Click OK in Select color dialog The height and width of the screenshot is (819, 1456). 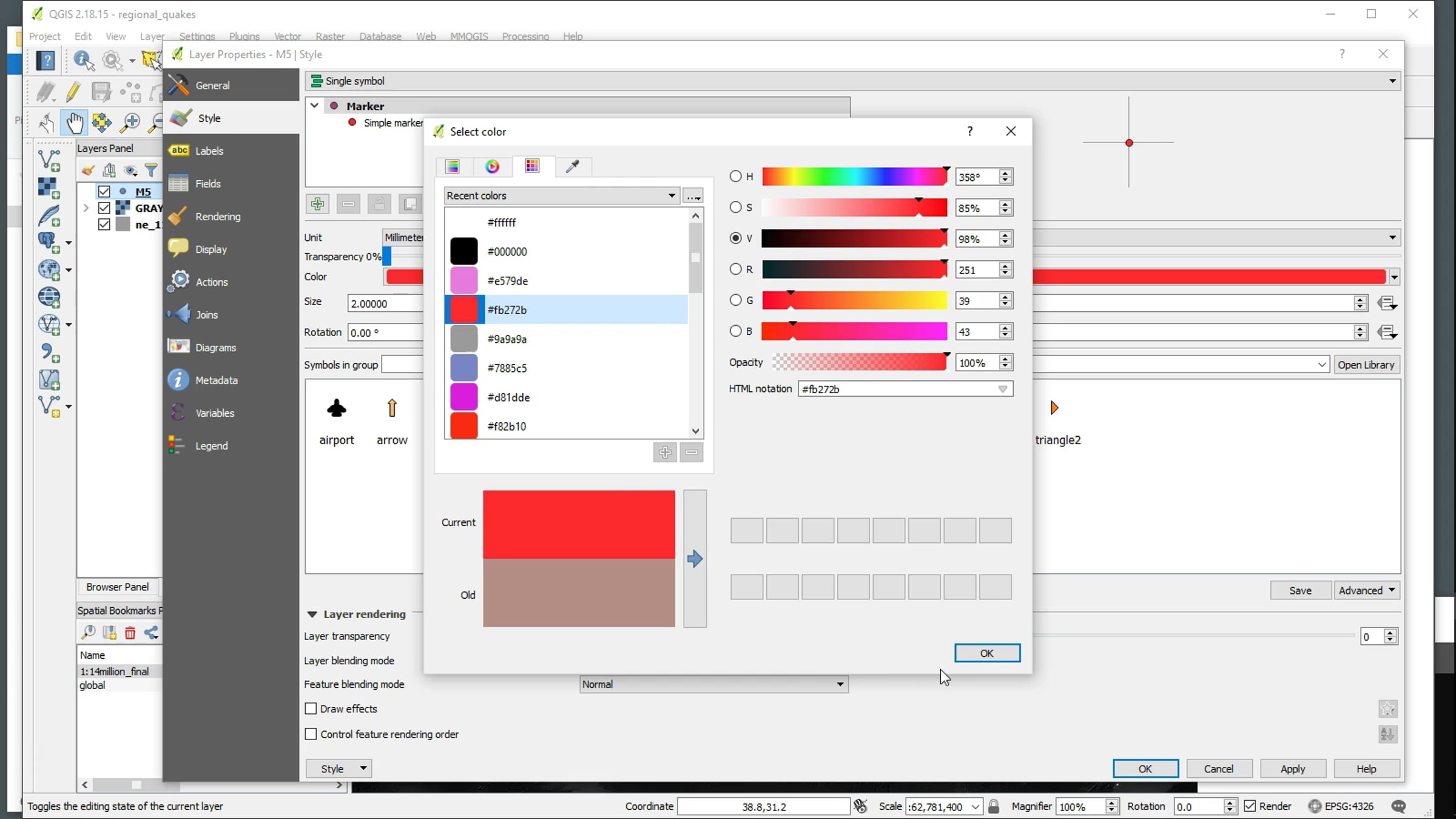986,653
